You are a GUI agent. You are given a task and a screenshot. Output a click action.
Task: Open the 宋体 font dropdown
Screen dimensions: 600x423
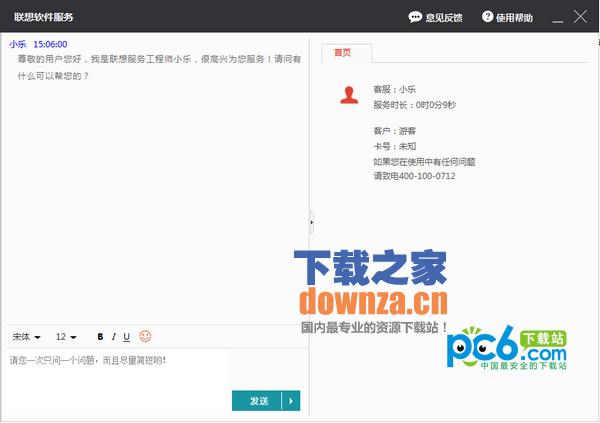[x=26, y=337]
